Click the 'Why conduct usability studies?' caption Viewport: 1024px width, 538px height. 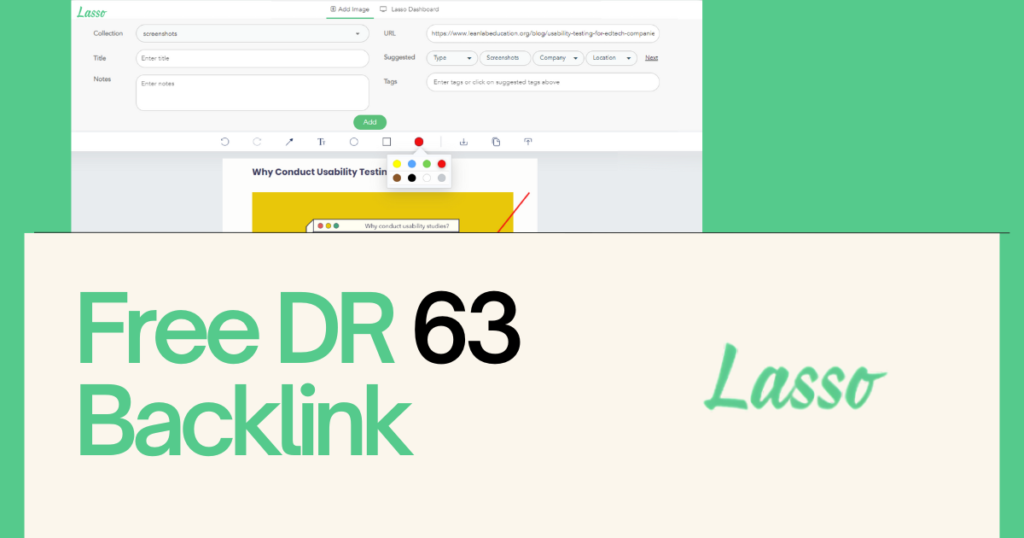pyautogui.click(x=406, y=226)
